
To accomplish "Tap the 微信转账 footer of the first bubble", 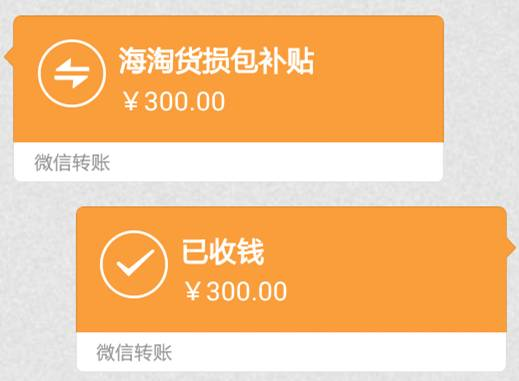I will [72, 163].
